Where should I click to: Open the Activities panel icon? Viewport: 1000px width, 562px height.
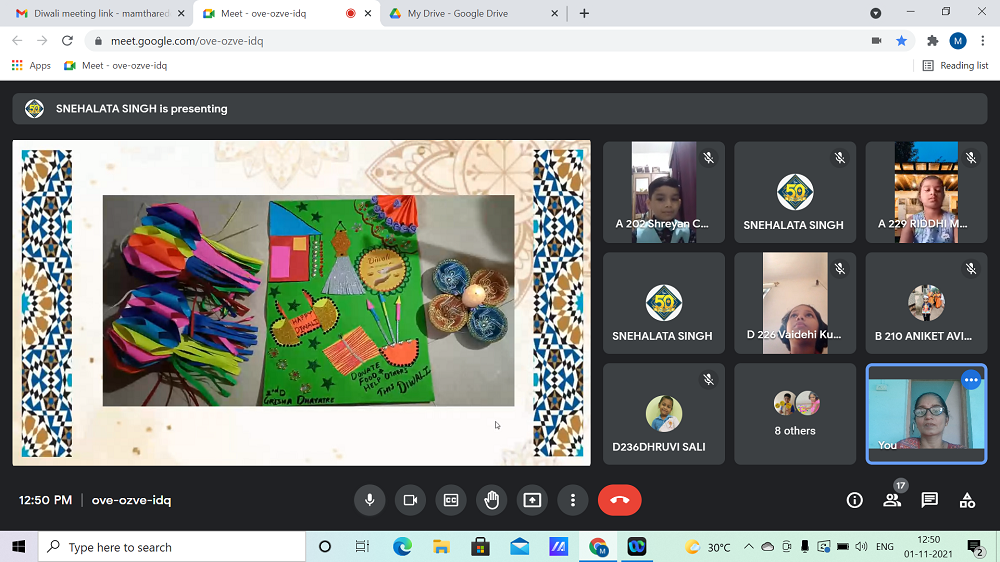coord(967,500)
